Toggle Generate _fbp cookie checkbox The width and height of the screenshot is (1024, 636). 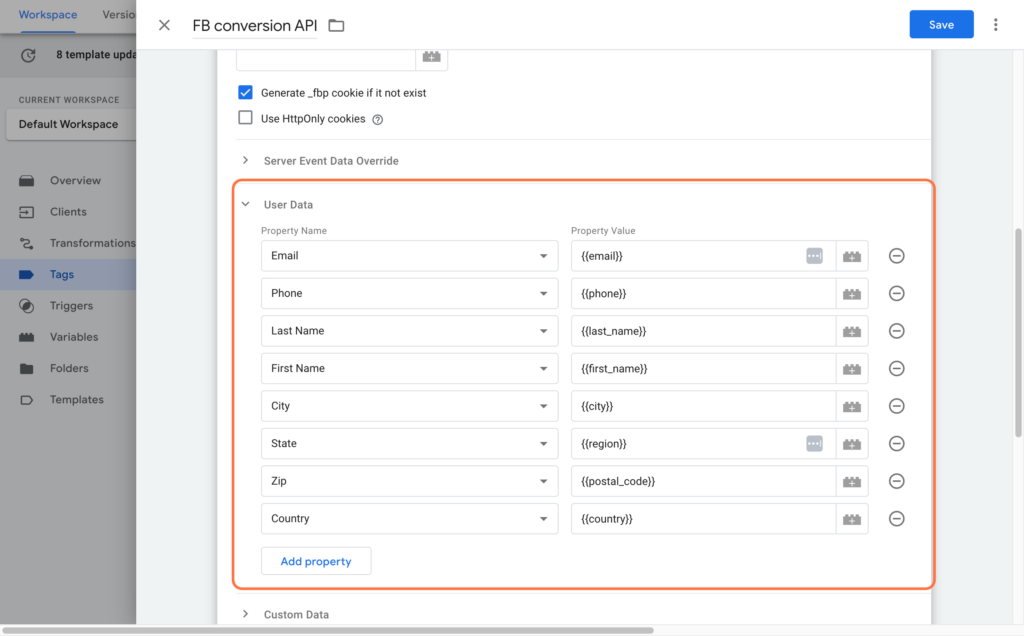click(x=246, y=92)
